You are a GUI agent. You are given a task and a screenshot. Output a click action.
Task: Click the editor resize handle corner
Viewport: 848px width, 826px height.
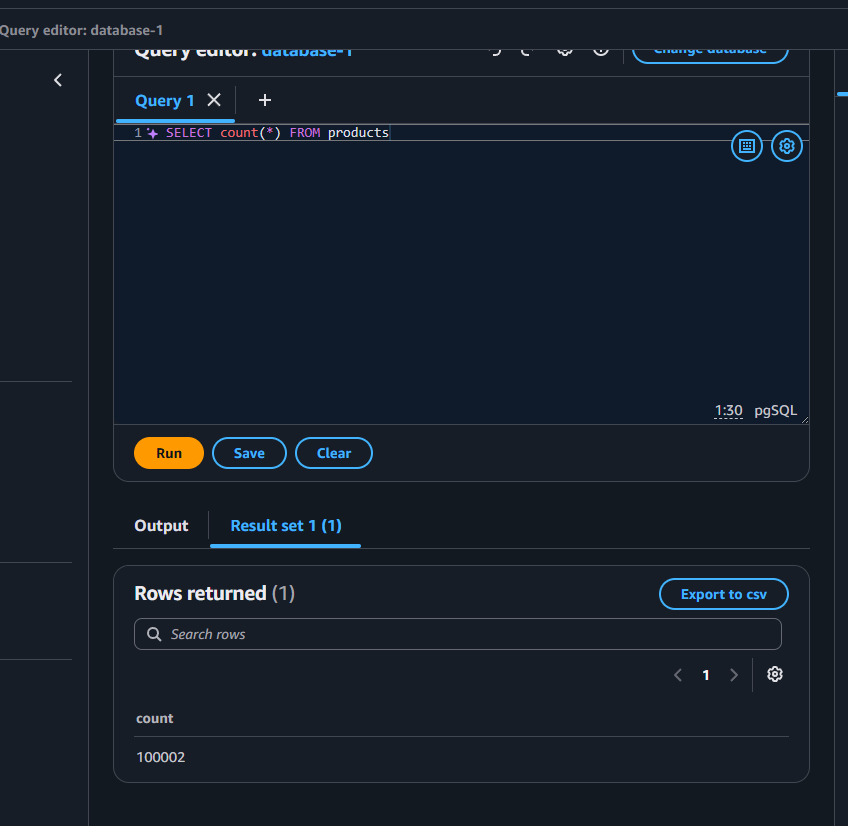tap(805, 420)
